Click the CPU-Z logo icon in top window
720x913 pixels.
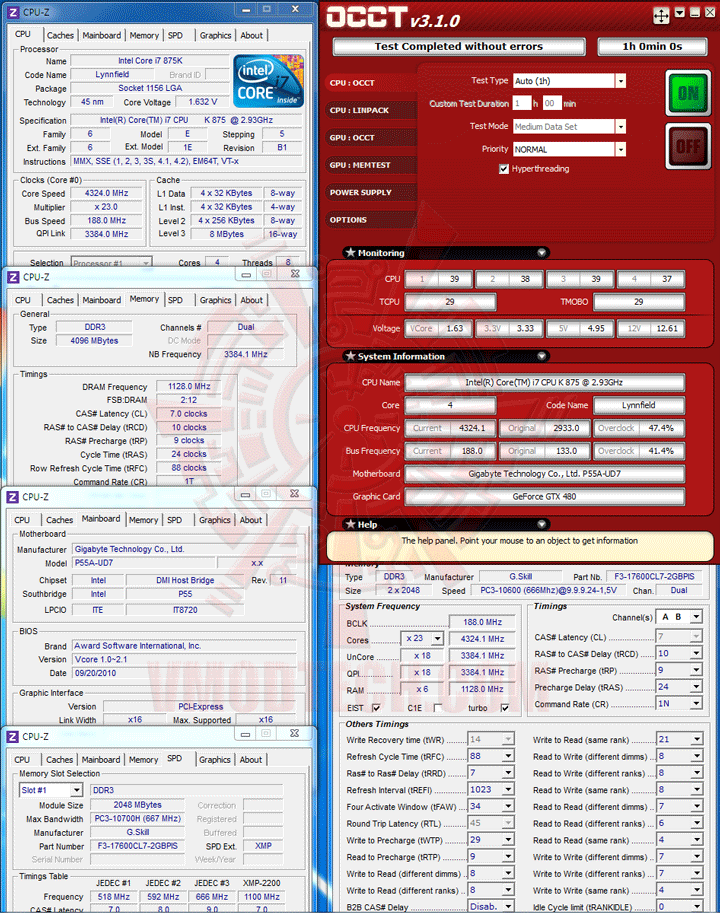click(12, 12)
